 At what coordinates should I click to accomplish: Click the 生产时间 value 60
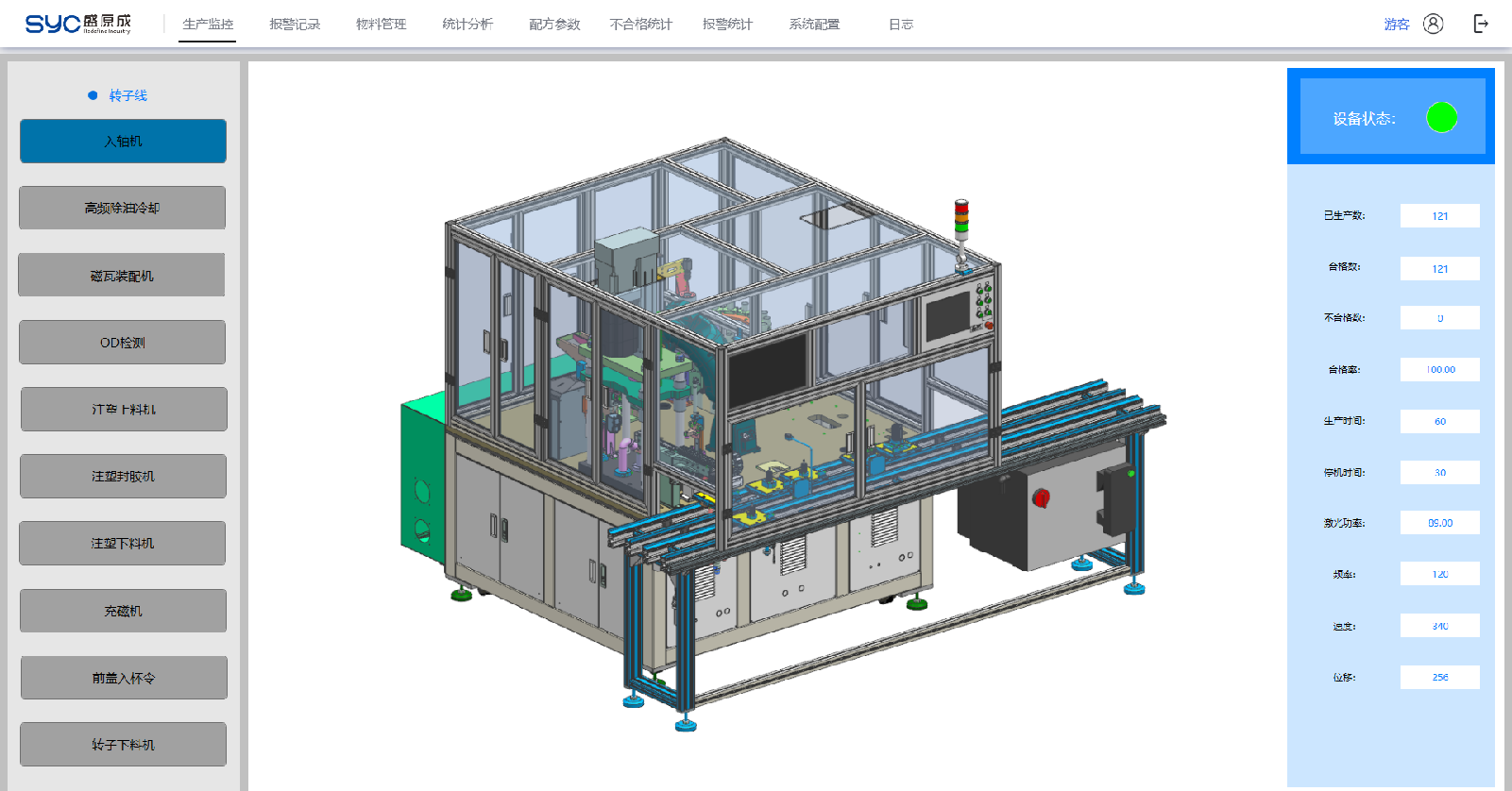click(1440, 421)
